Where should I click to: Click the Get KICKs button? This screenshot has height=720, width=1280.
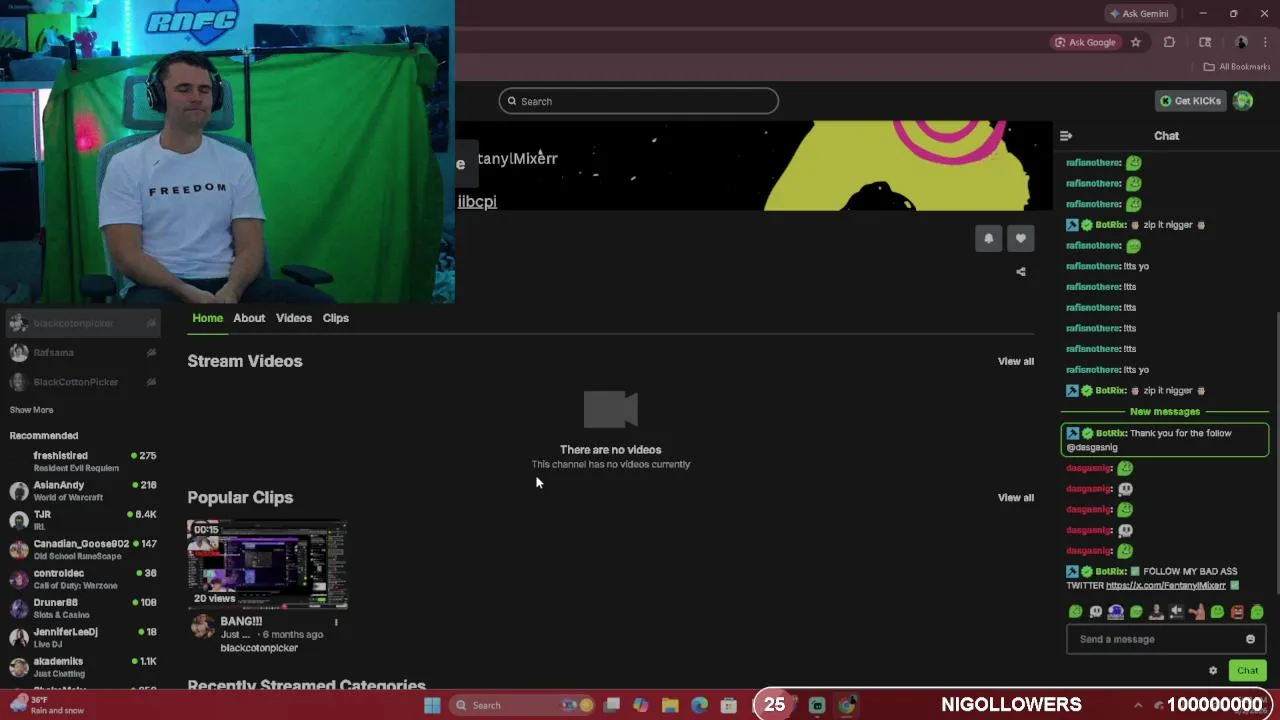[x=1190, y=101]
